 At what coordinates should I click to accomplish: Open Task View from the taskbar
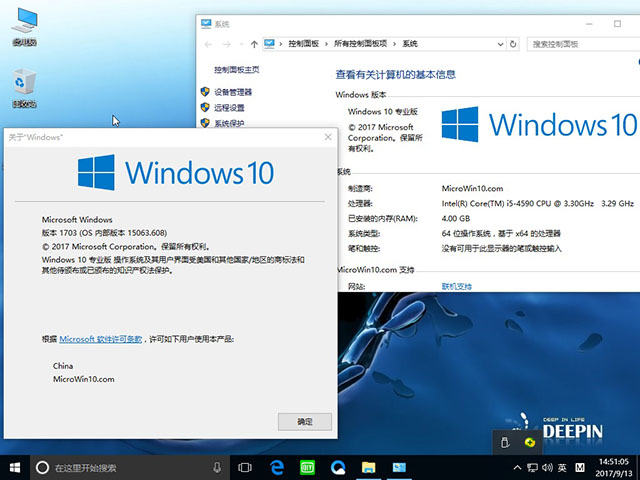point(245,467)
